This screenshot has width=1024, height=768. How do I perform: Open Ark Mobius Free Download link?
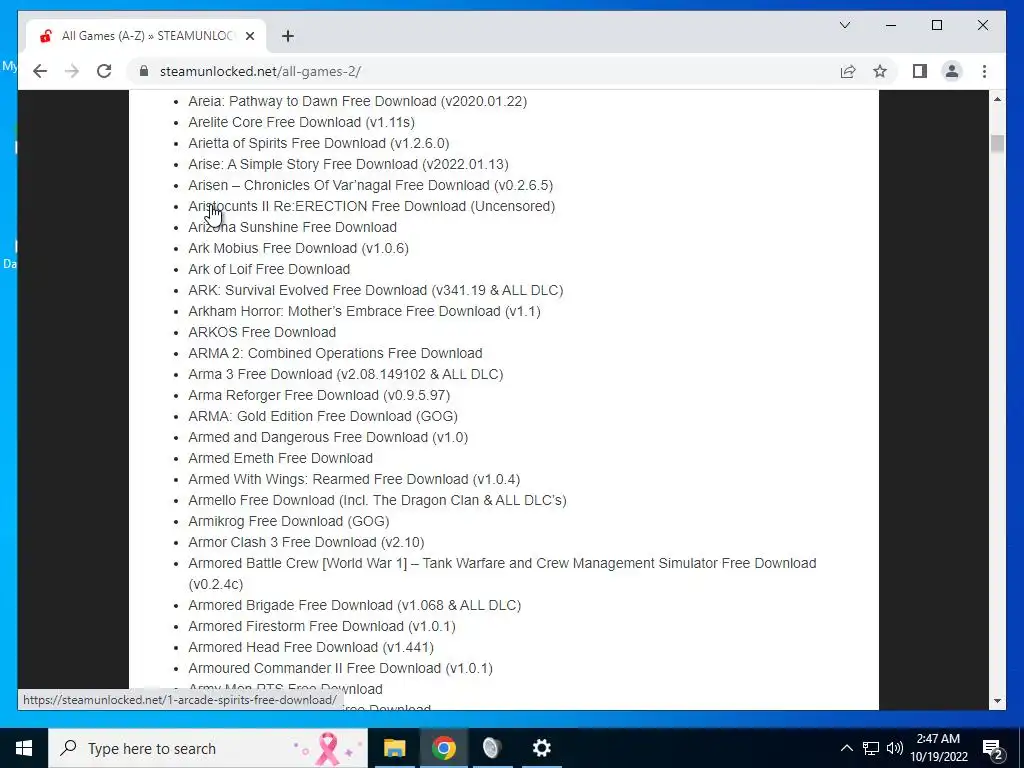pyautogui.click(x=298, y=248)
